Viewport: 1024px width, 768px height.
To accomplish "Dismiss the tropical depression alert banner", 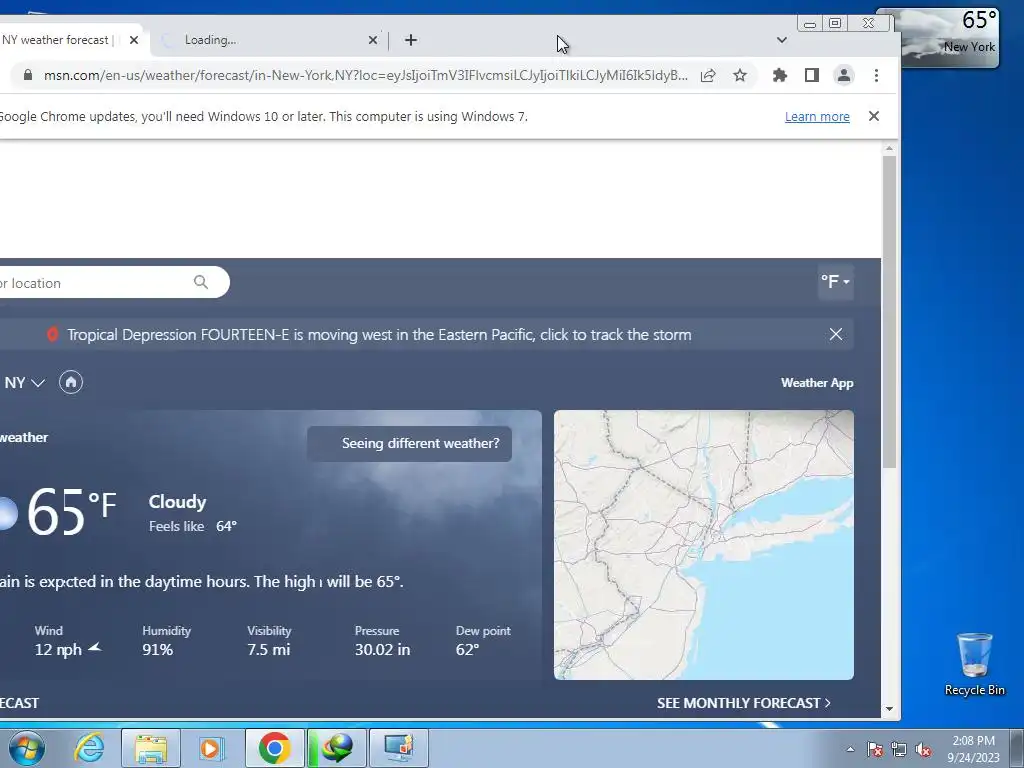I will [835, 334].
